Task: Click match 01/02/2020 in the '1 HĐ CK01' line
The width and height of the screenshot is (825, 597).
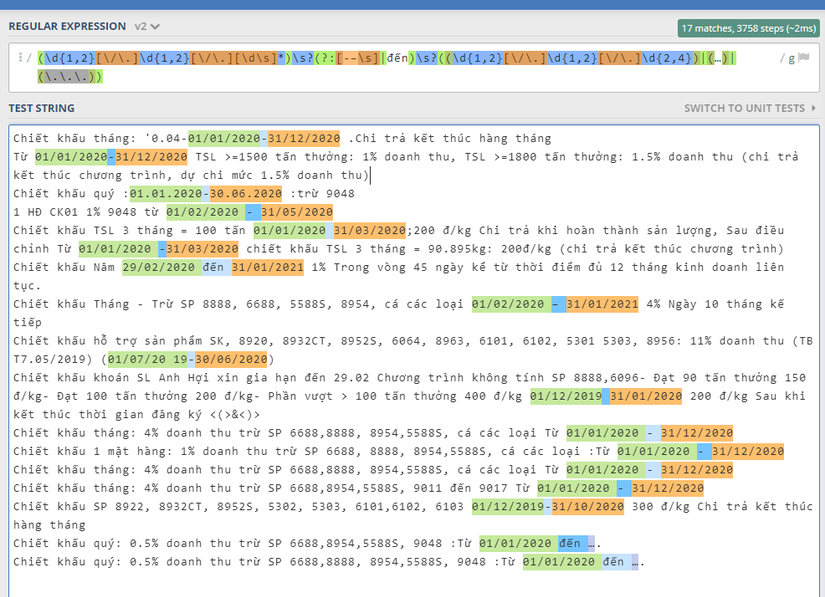Action: pyautogui.click(x=202, y=212)
